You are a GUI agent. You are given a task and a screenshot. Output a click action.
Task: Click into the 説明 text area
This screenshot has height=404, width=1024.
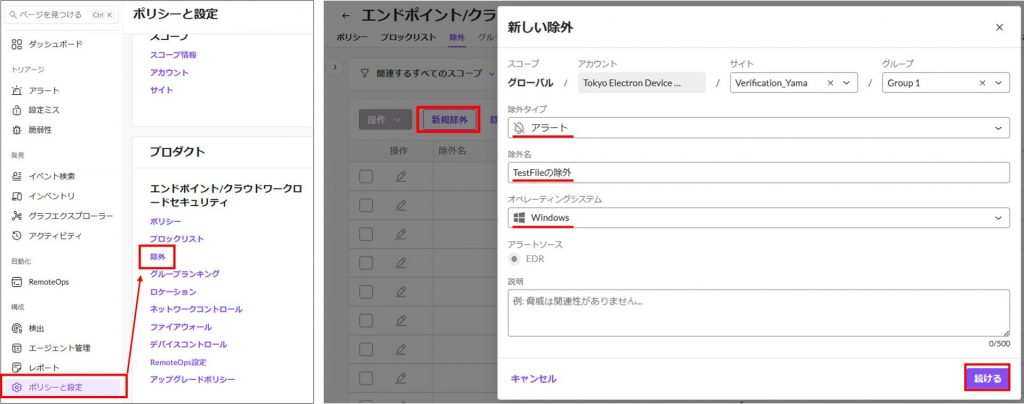coord(758,314)
